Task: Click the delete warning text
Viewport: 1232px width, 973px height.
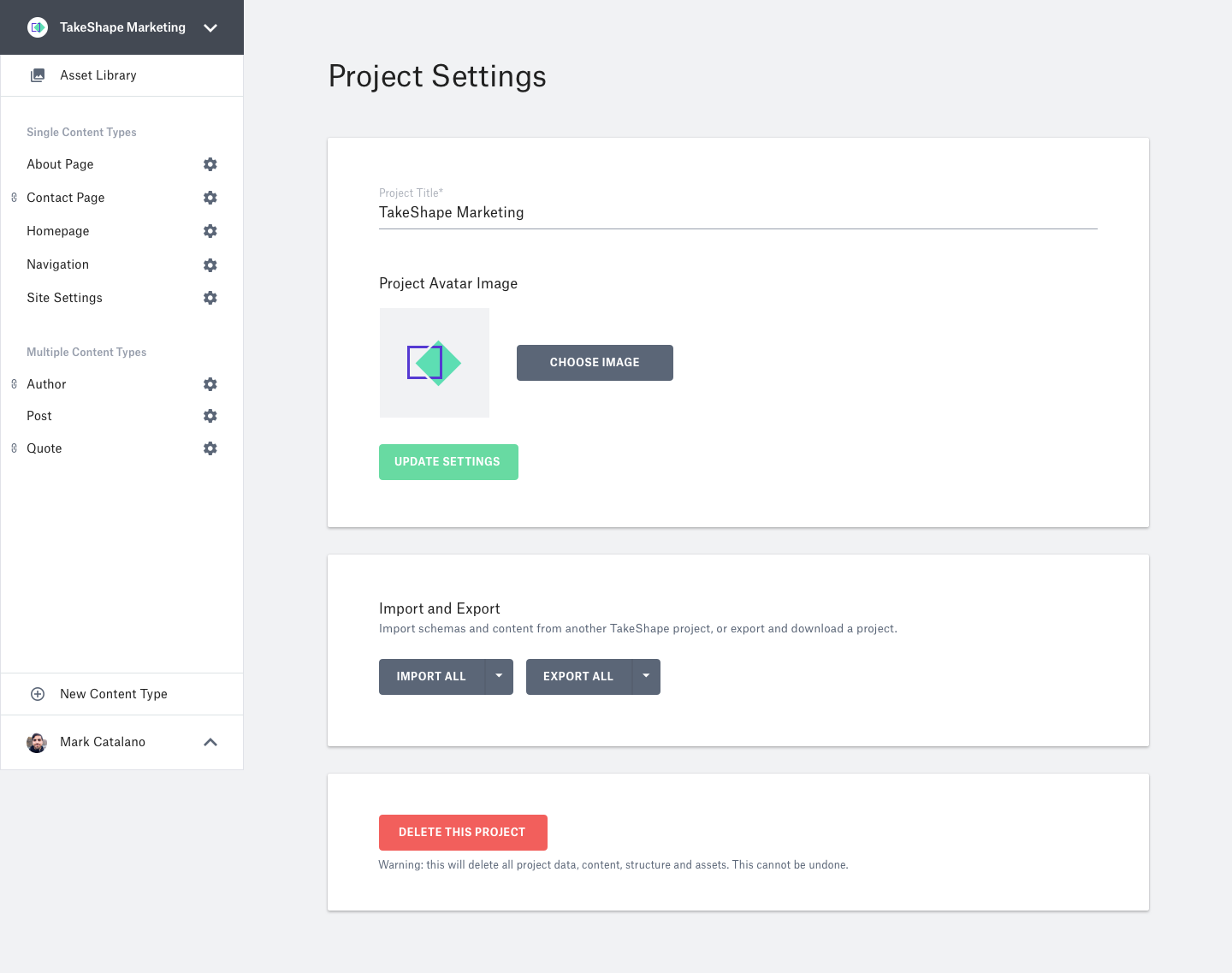Action: 613,865
